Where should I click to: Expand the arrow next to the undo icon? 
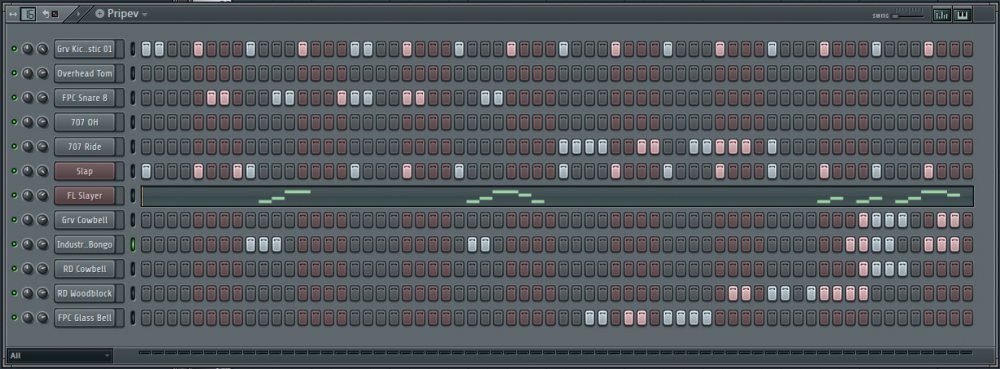click(x=78, y=13)
